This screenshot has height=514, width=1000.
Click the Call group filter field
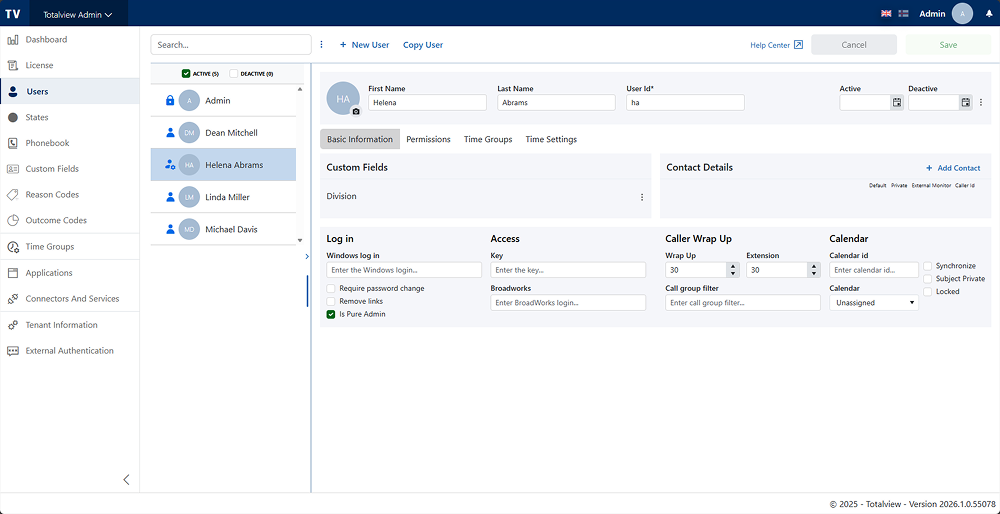click(x=742, y=303)
